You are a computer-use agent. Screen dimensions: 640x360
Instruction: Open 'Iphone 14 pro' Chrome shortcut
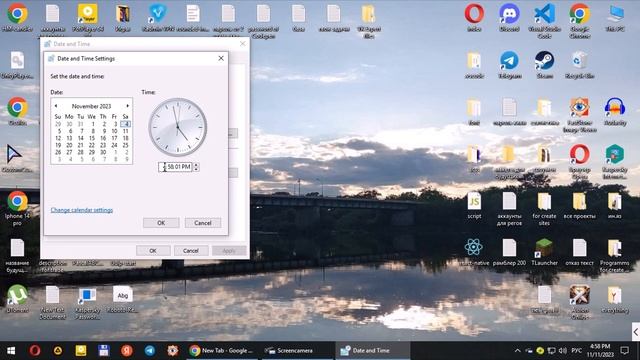point(17,208)
